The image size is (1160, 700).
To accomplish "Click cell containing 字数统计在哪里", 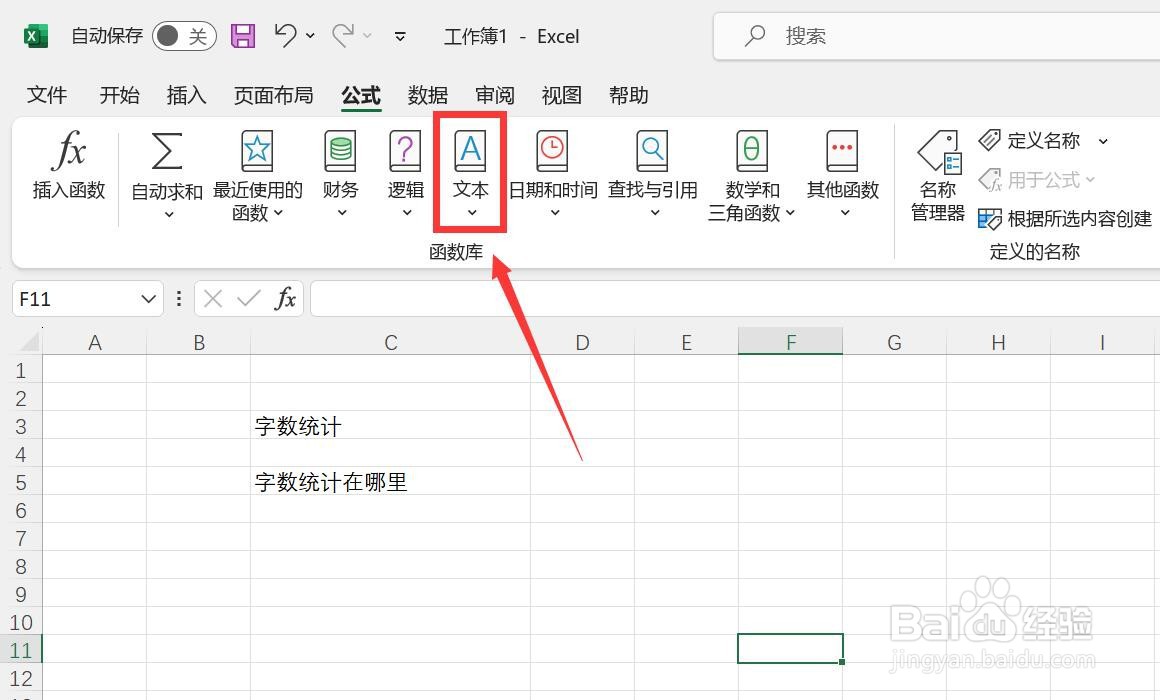I will [391, 482].
